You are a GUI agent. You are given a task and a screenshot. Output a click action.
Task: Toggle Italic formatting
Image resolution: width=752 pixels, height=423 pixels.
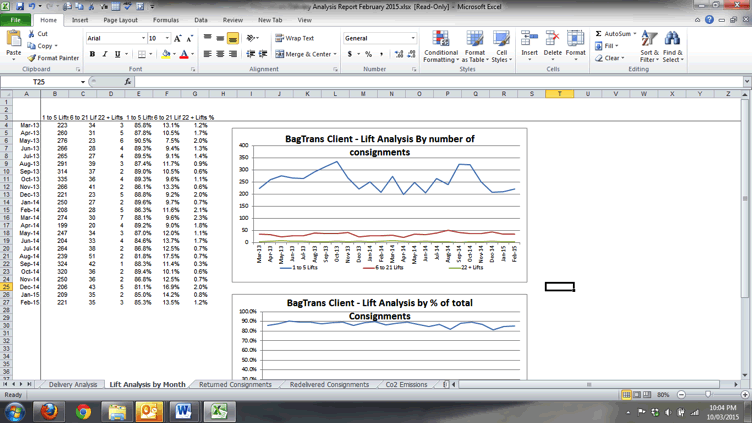(x=105, y=54)
